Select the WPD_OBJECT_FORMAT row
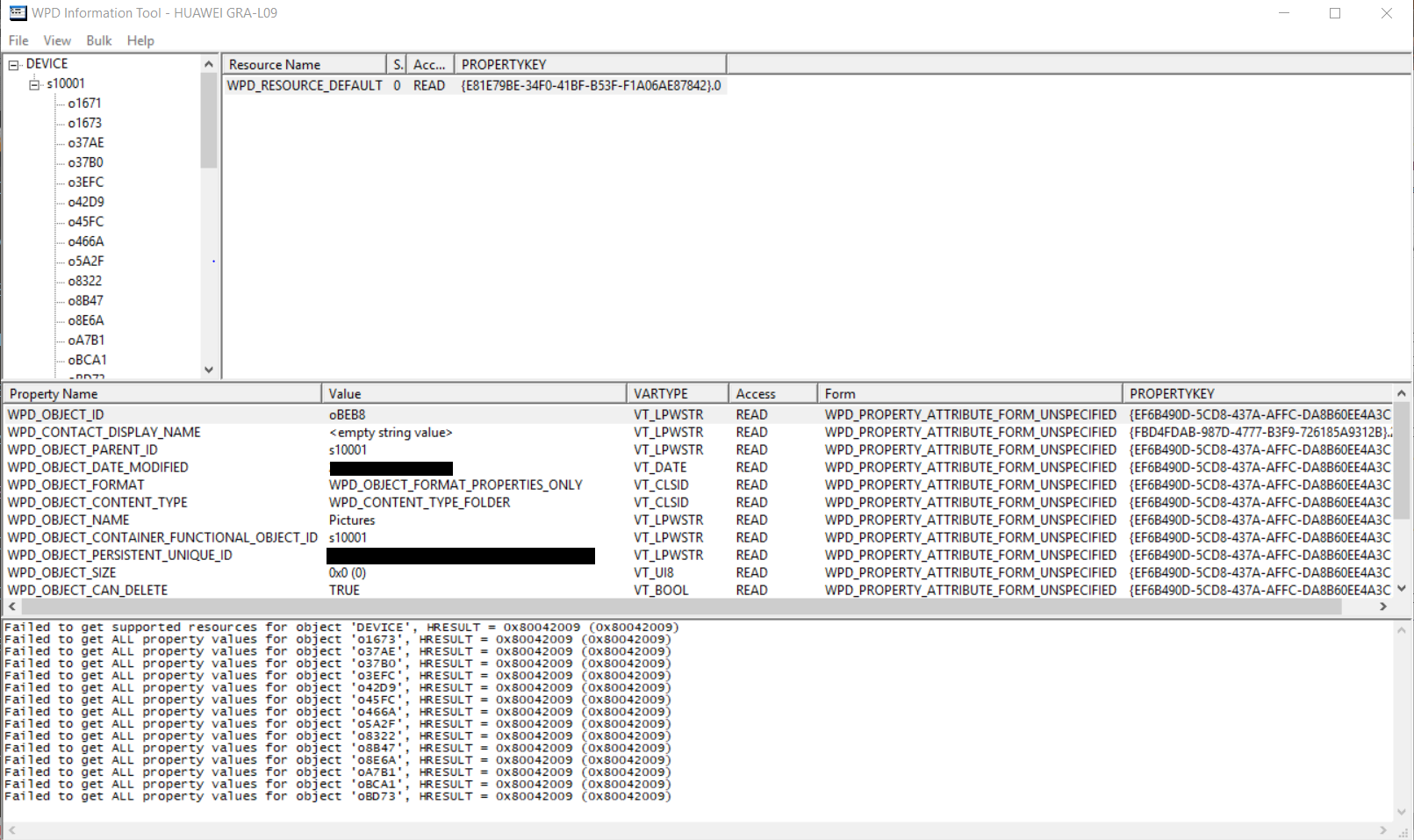Screen dimensions: 1414x840 (x=699, y=485)
